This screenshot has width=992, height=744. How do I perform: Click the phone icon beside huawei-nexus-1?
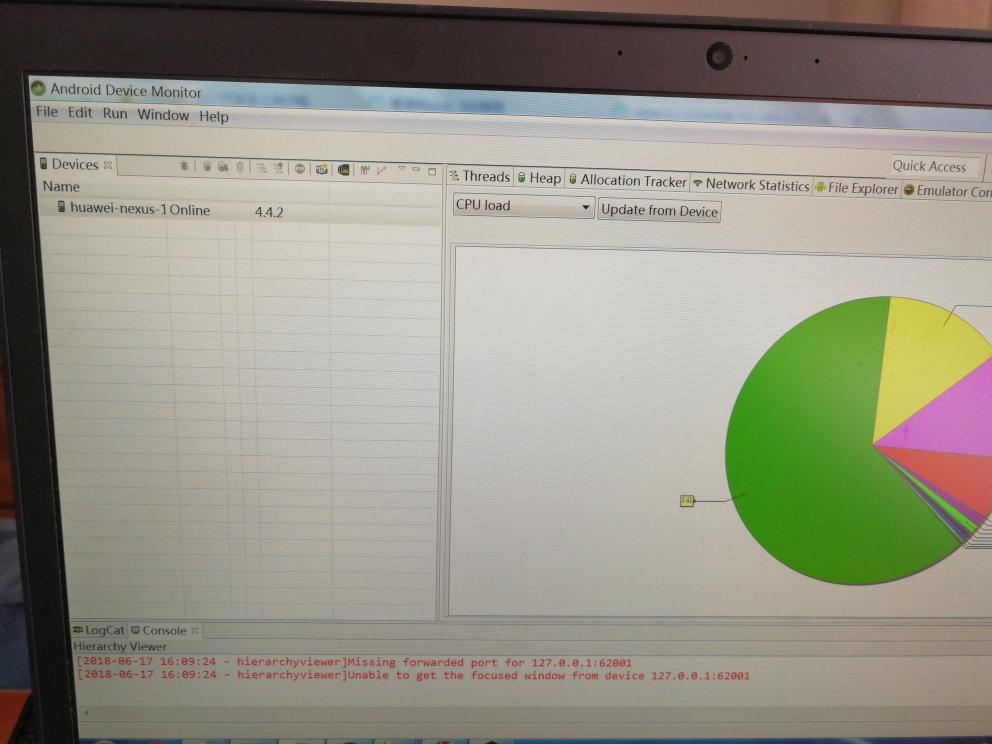(61, 207)
